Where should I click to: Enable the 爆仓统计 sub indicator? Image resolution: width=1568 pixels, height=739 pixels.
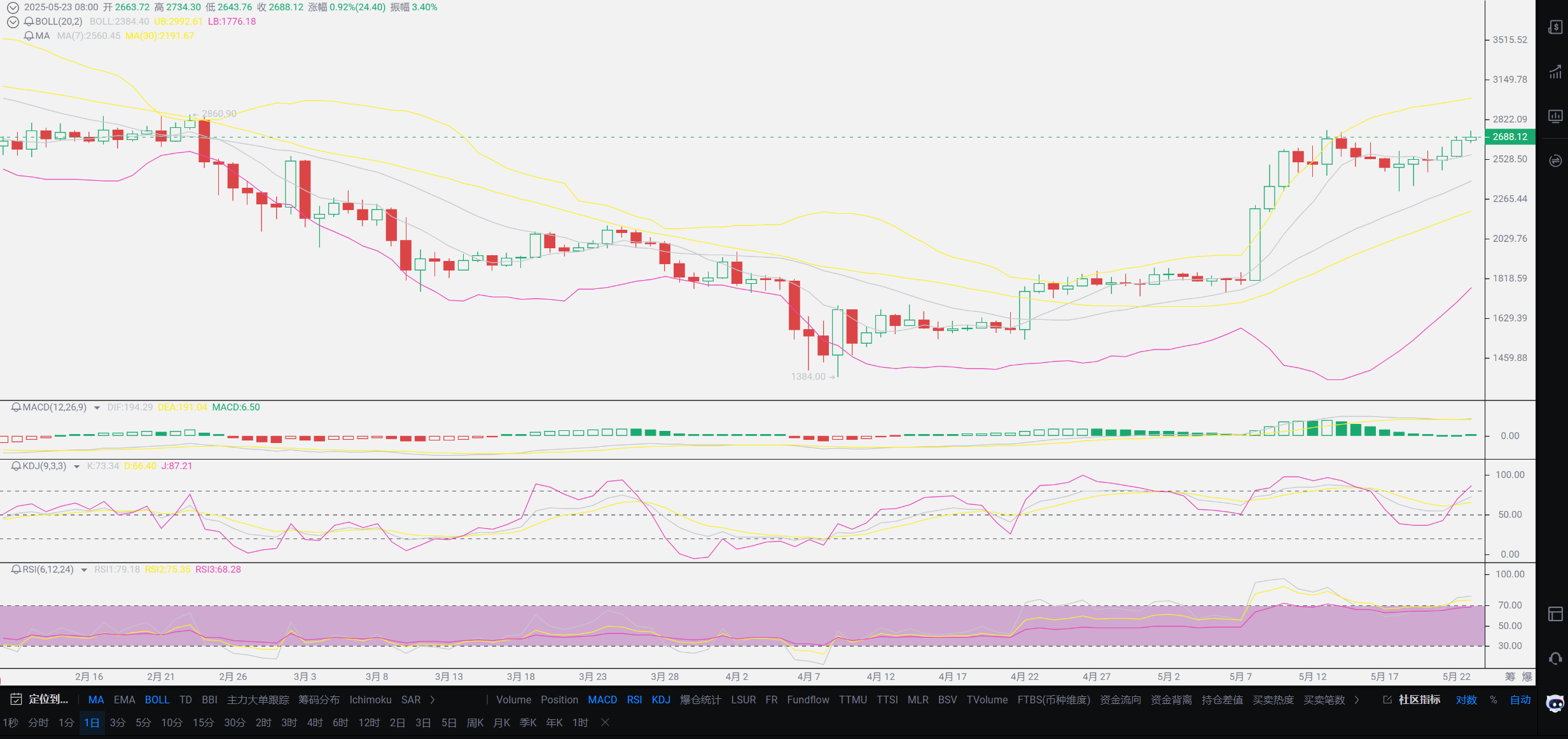700,700
